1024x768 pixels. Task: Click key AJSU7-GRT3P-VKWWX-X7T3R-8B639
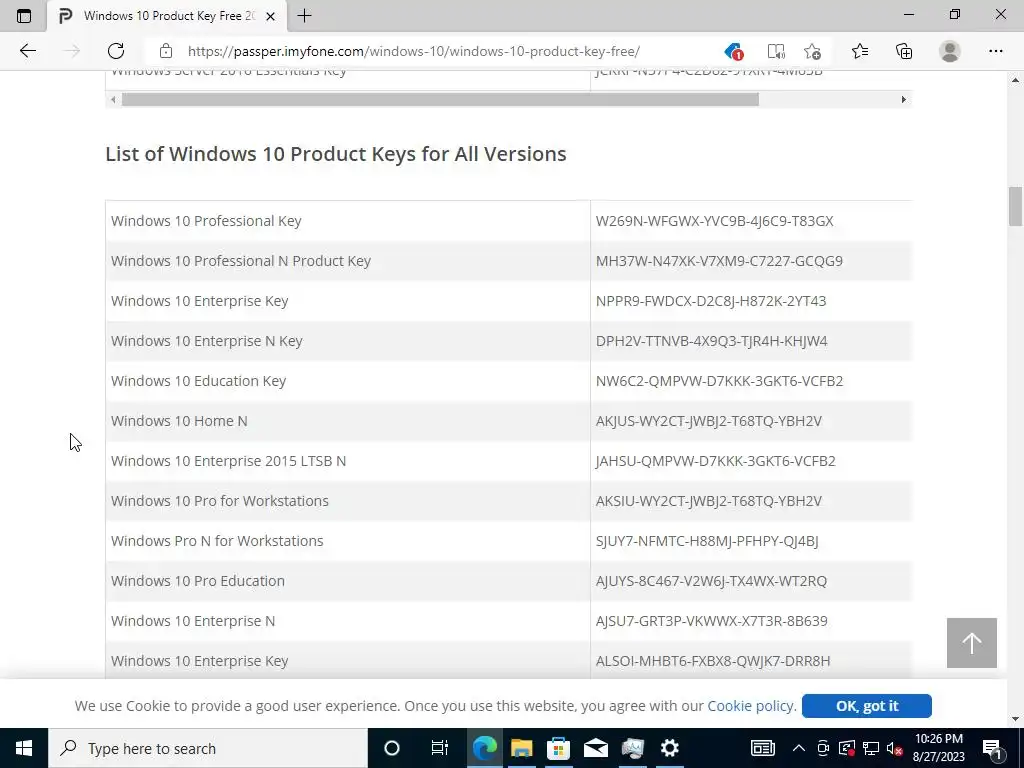click(x=711, y=620)
